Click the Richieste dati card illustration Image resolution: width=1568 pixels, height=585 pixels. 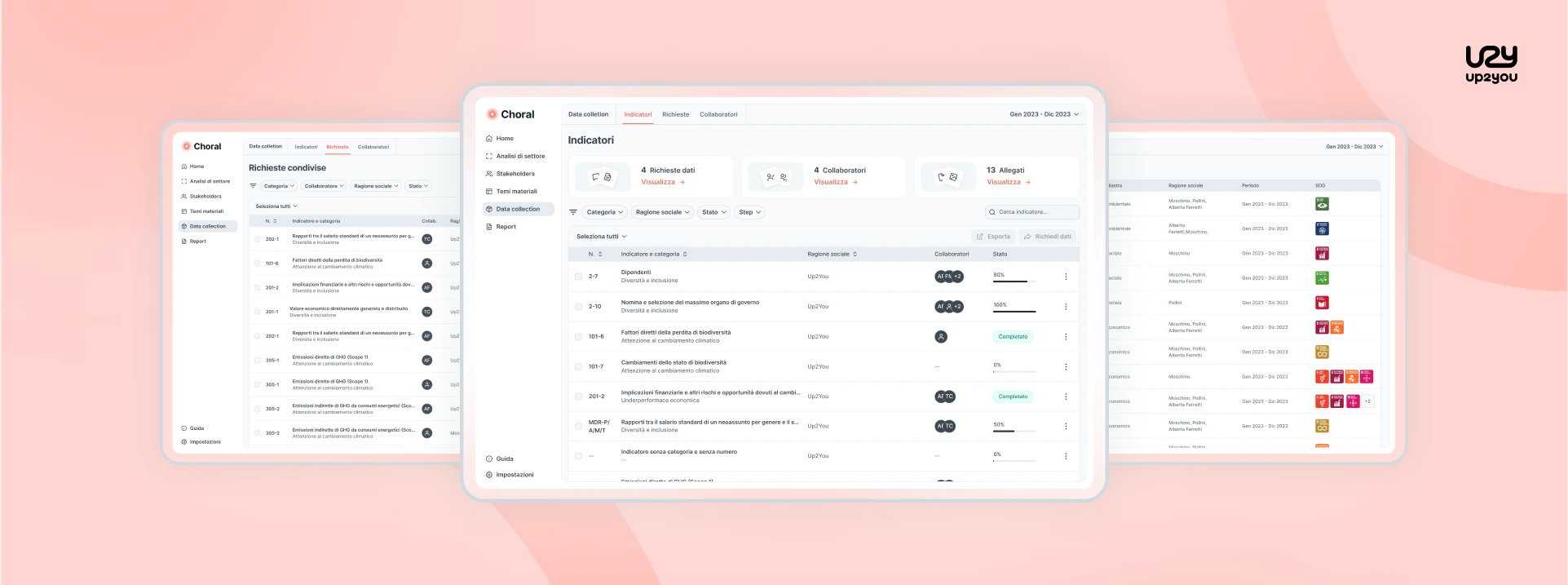point(603,177)
